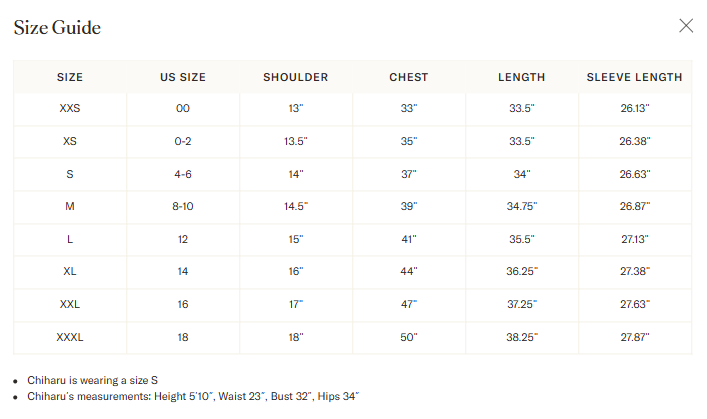Click the 44" chest measurement
The height and width of the screenshot is (419, 707).
[x=409, y=272]
